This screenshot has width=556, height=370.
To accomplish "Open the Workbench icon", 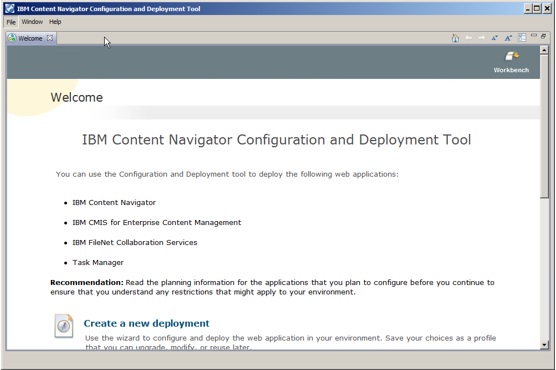I will pyautogui.click(x=511, y=56).
